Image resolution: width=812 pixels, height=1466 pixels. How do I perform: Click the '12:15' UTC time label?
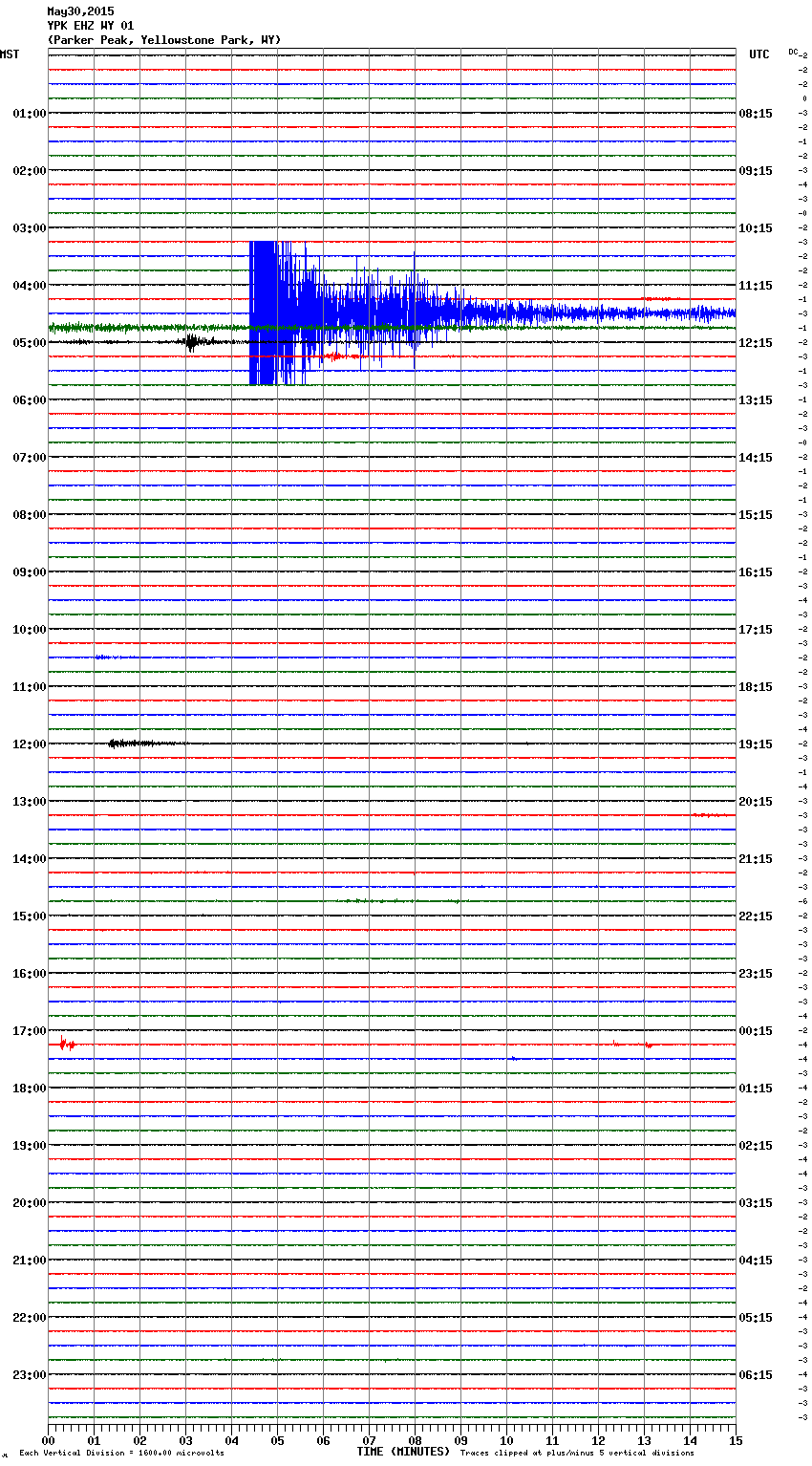(x=756, y=342)
